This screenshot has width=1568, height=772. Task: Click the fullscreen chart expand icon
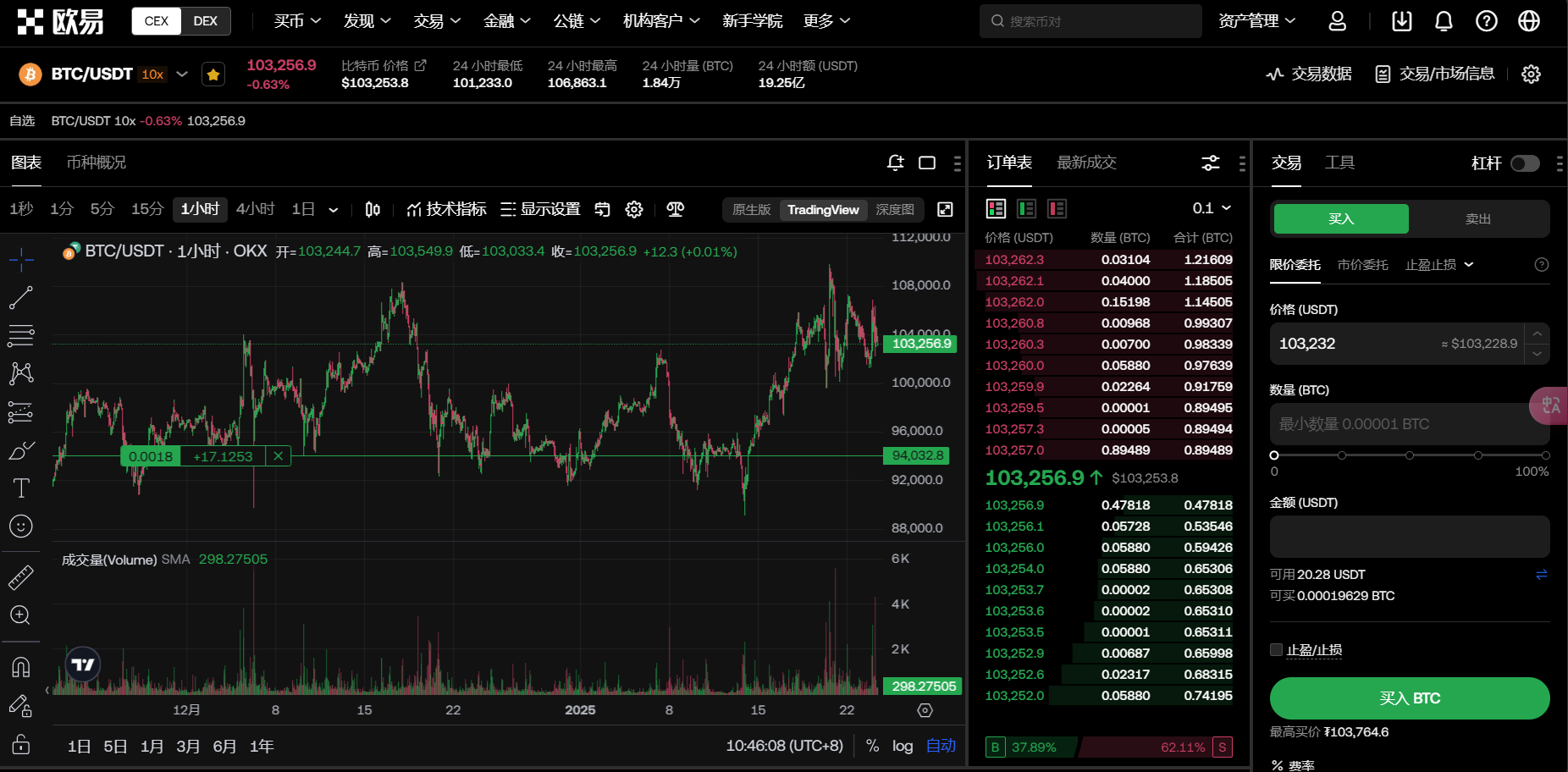click(945, 209)
